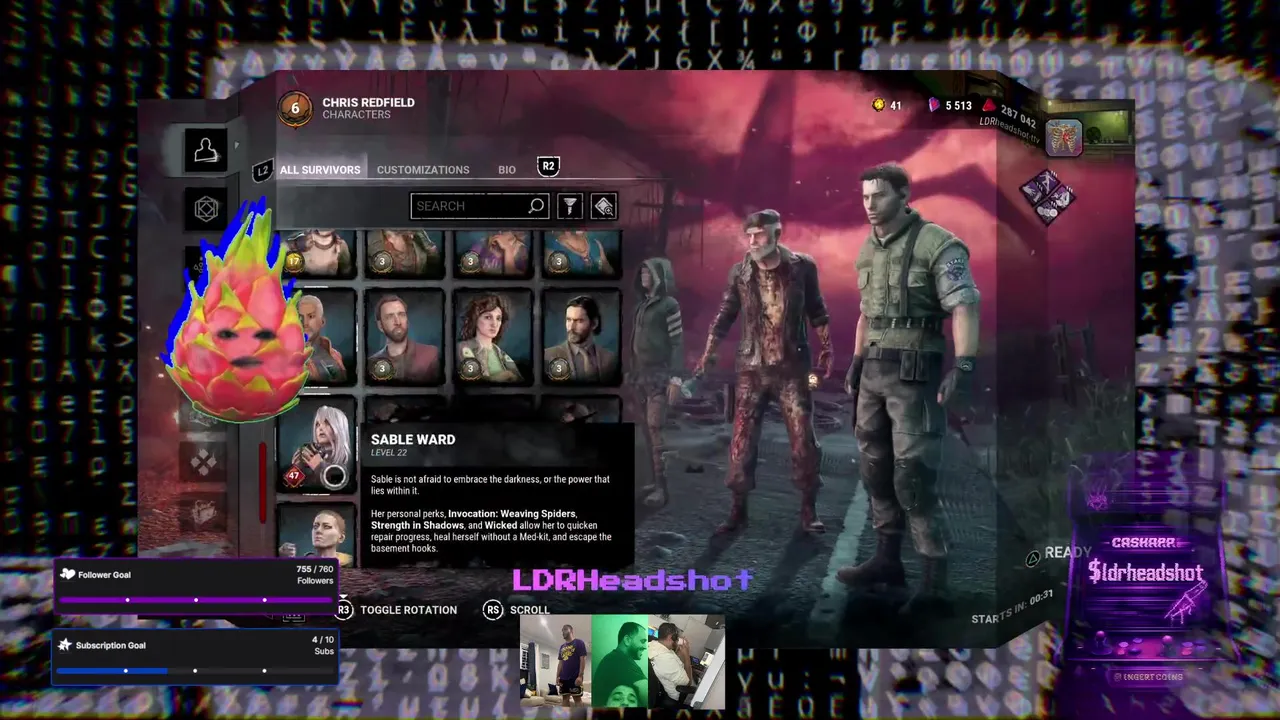Select the dark-haired bearded man in suit portrait

point(582,337)
